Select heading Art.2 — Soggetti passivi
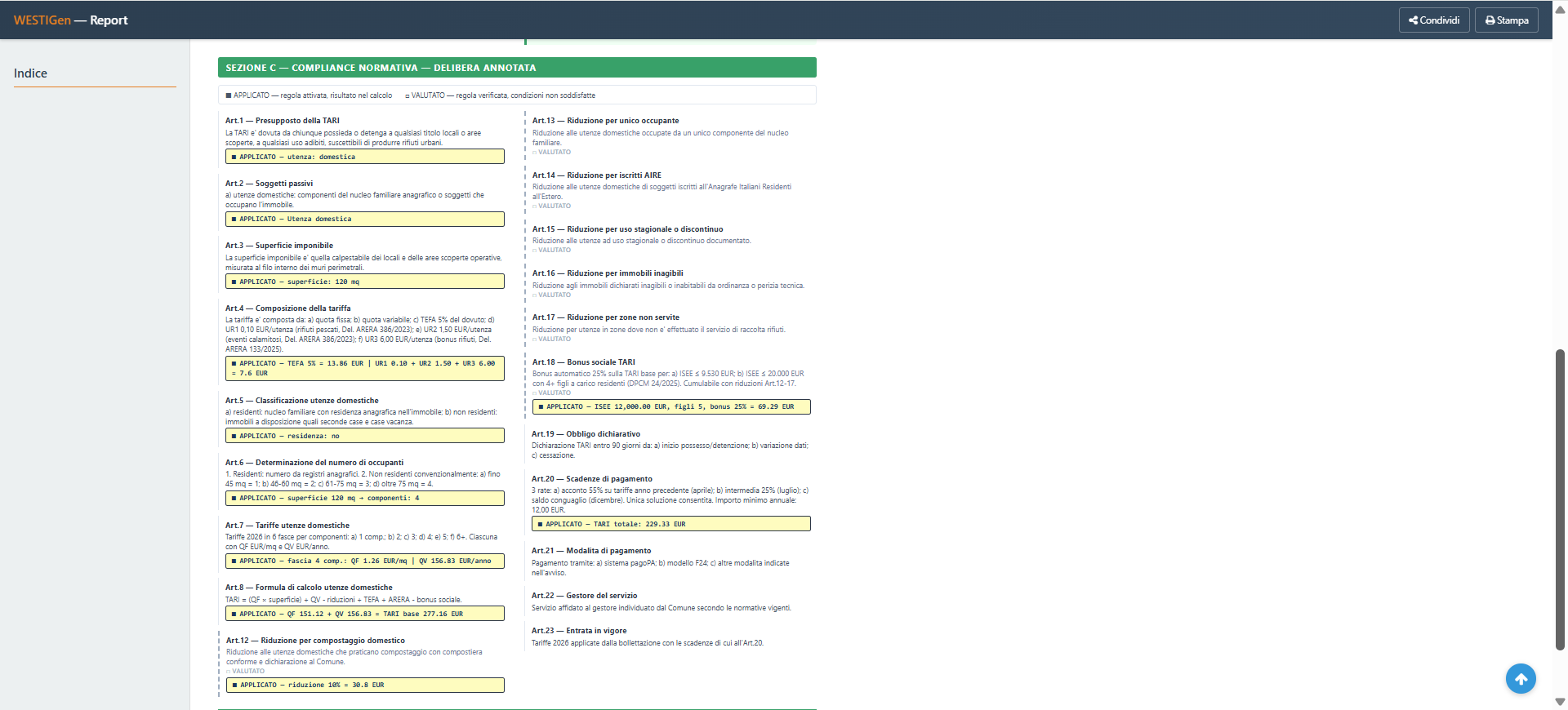 [269, 184]
